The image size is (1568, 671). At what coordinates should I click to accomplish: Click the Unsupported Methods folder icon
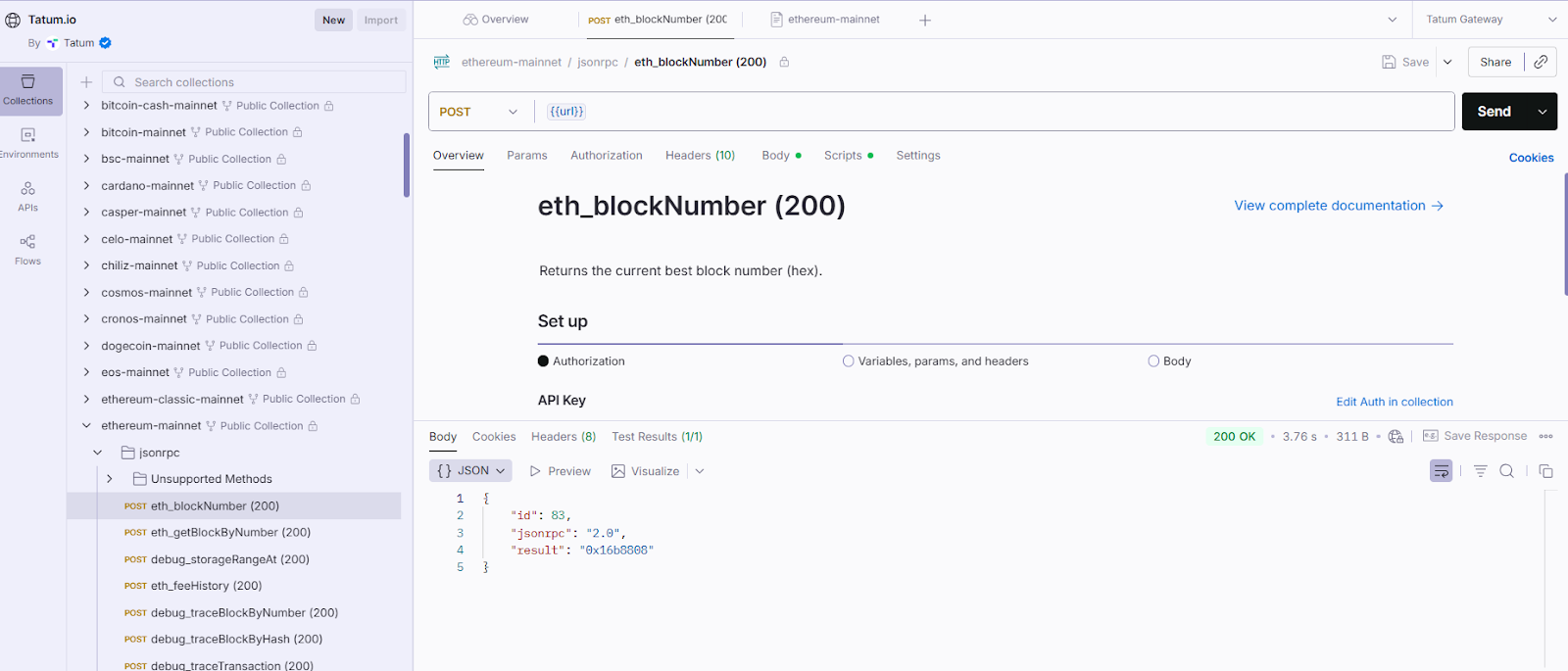coord(139,479)
